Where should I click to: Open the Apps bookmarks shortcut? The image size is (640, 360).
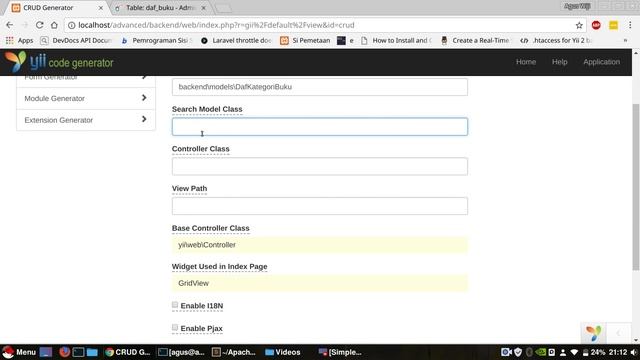tap(19, 40)
